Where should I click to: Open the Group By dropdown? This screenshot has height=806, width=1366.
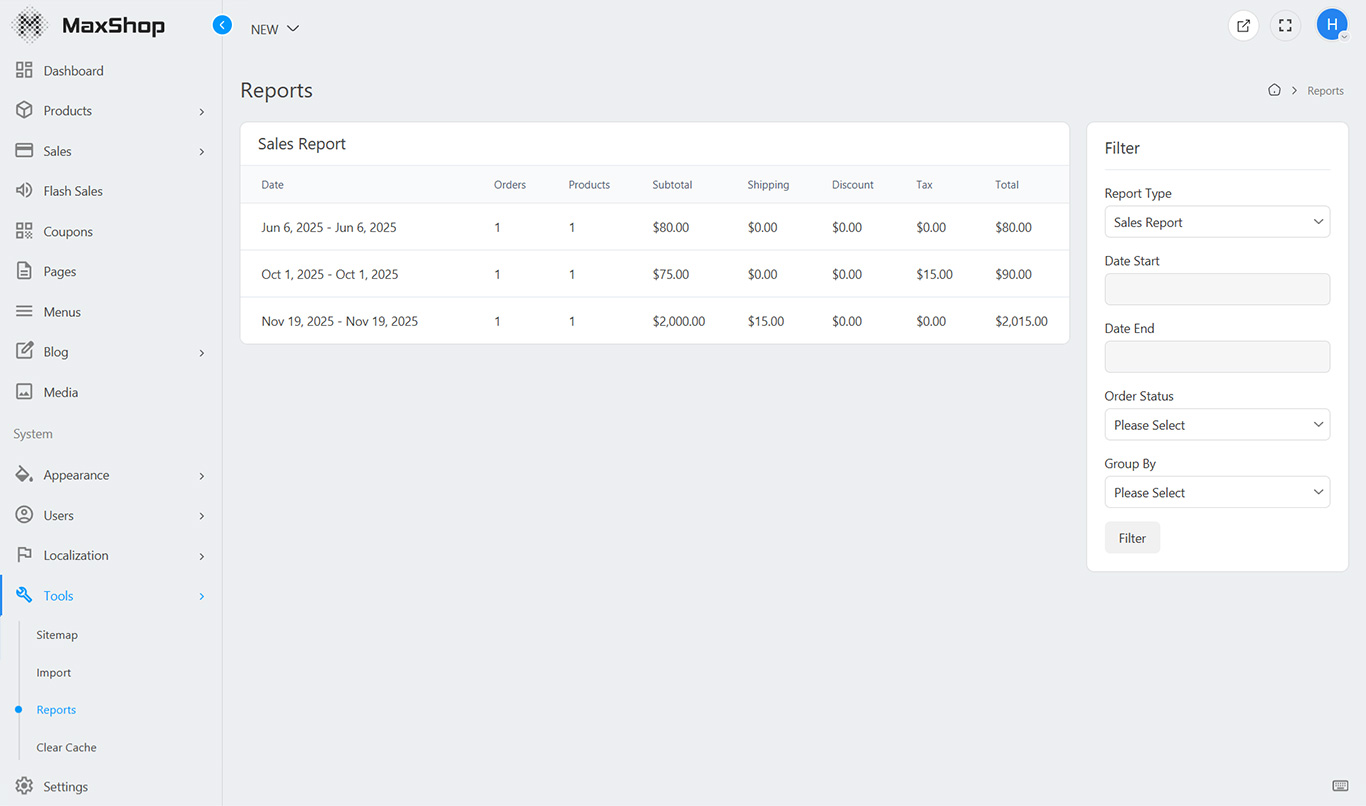tap(1217, 492)
